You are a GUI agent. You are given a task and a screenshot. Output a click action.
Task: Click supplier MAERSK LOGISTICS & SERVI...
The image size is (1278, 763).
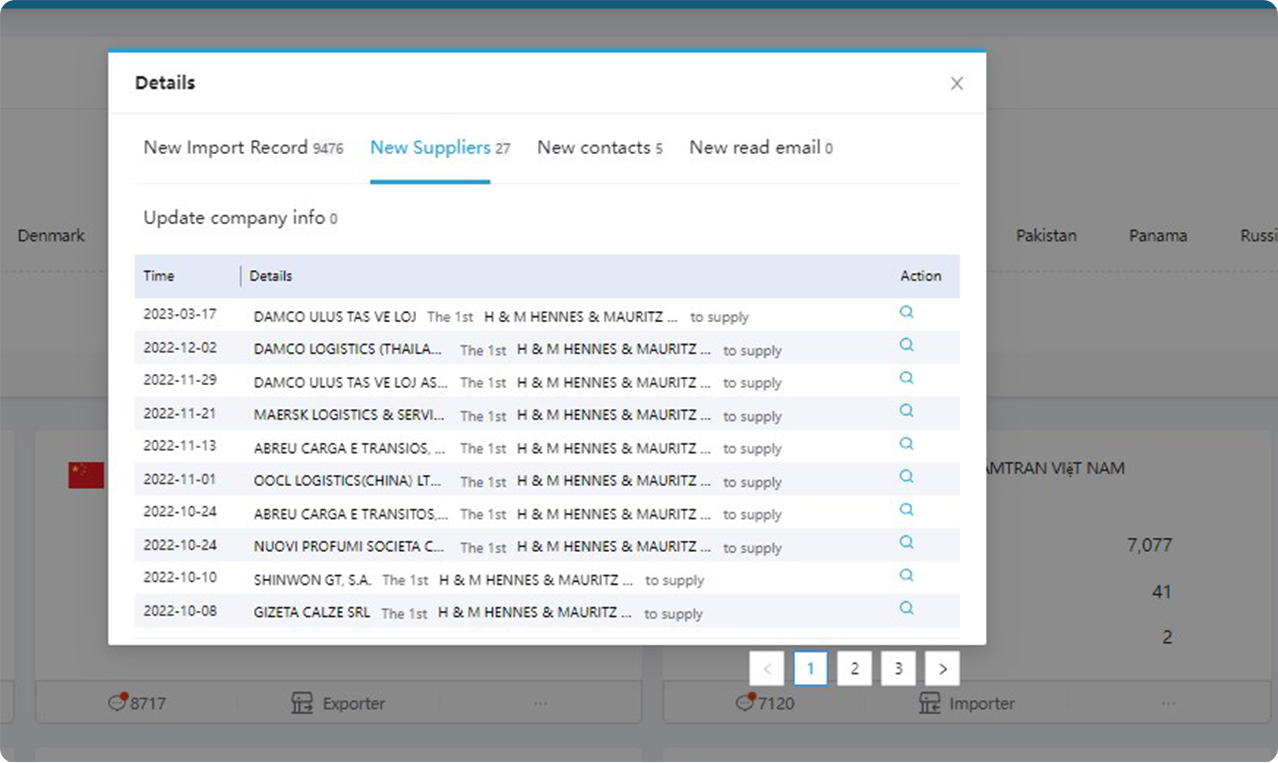(350, 415)
